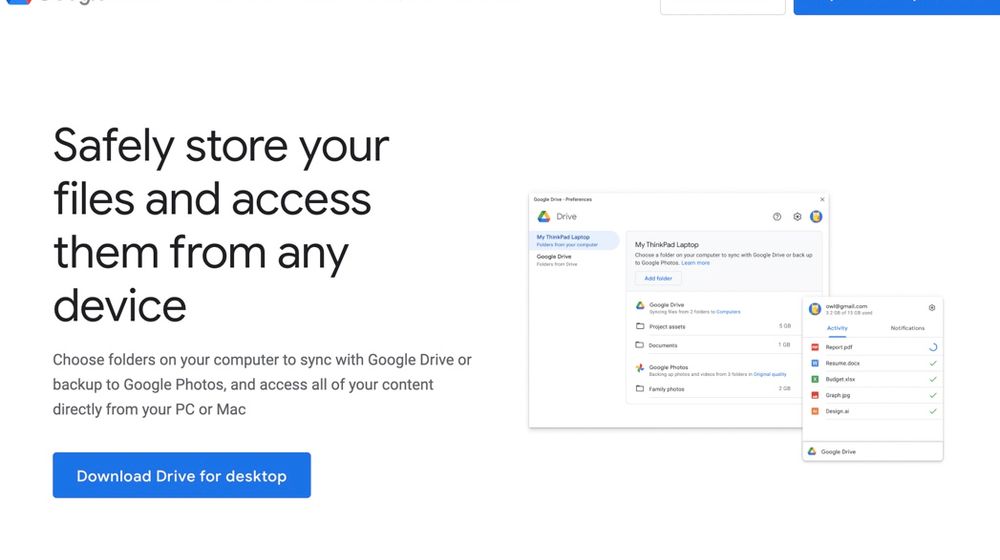This screenshot has width=1000, height=560.
Task: Click profile avatar in Drive Preferences header
Action: tap(816, 217)
